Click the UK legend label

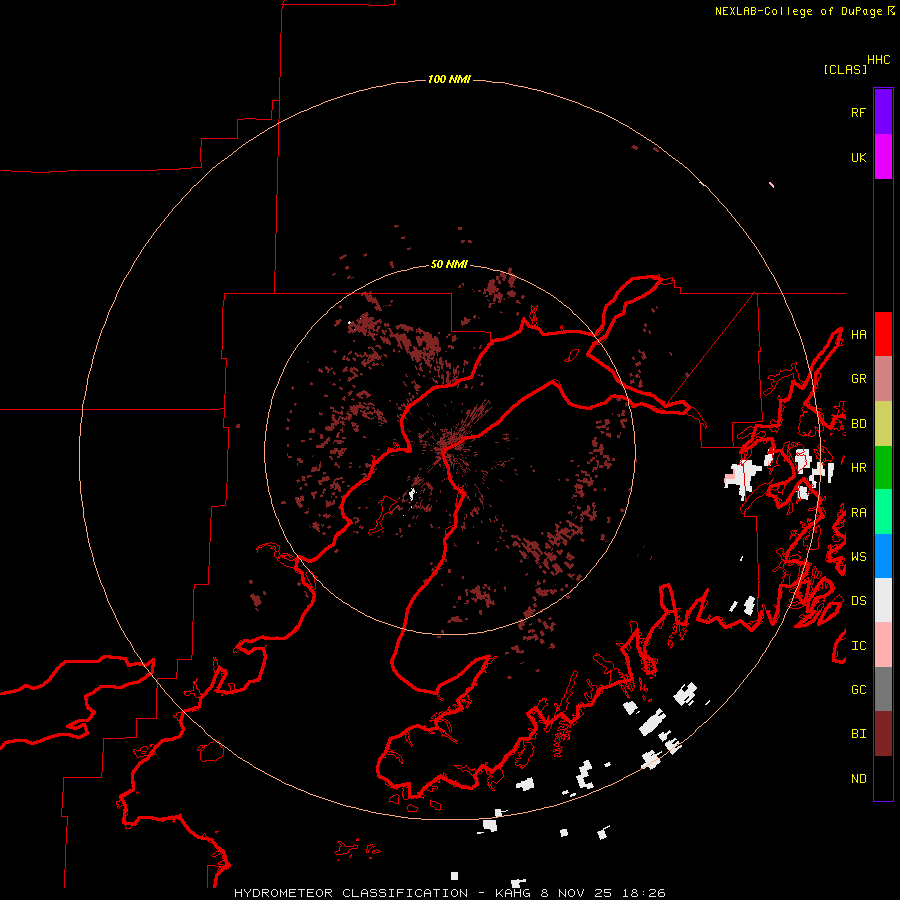click(x=858, y=157)
